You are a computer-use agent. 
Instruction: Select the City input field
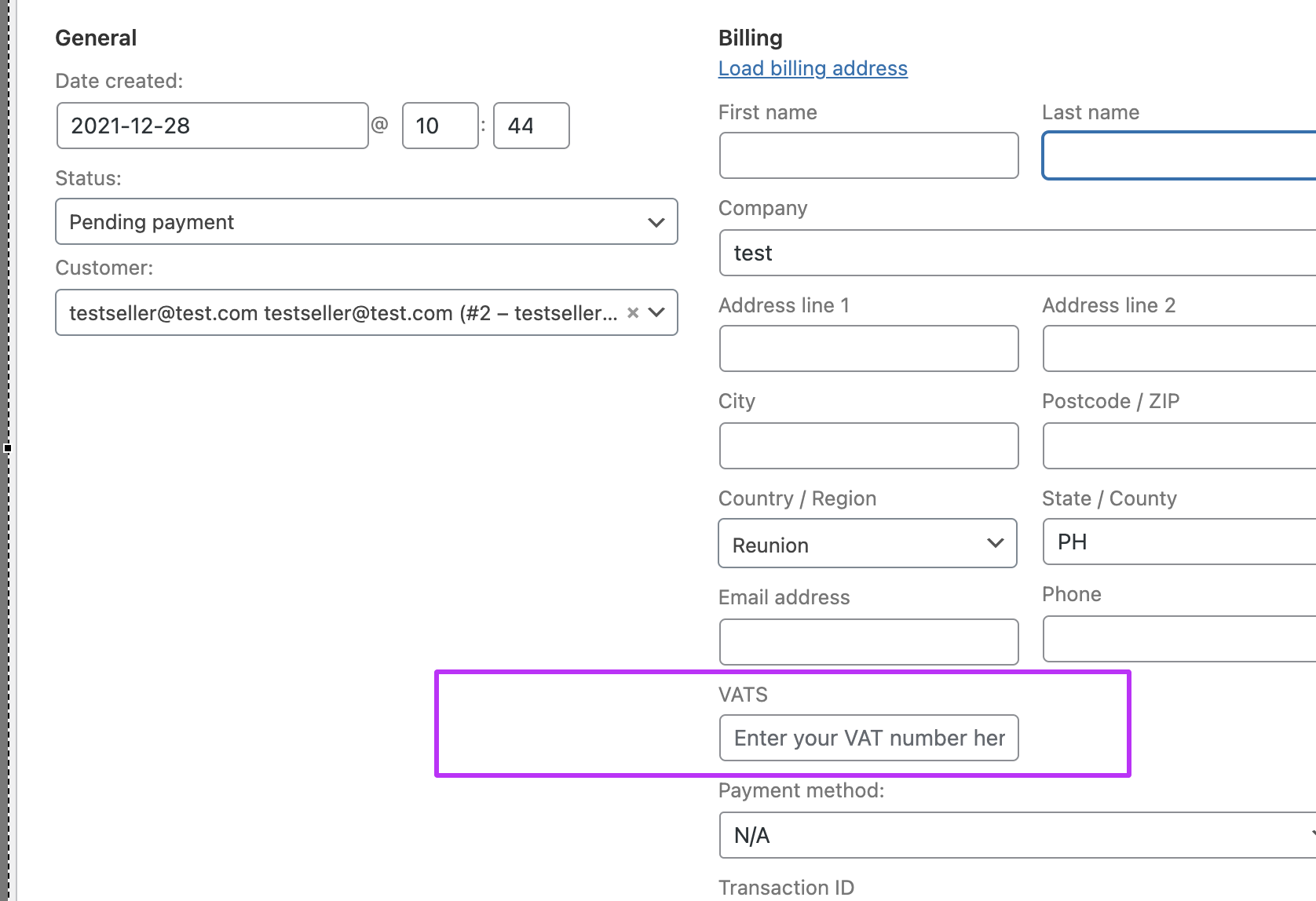[x=868, y=446]
